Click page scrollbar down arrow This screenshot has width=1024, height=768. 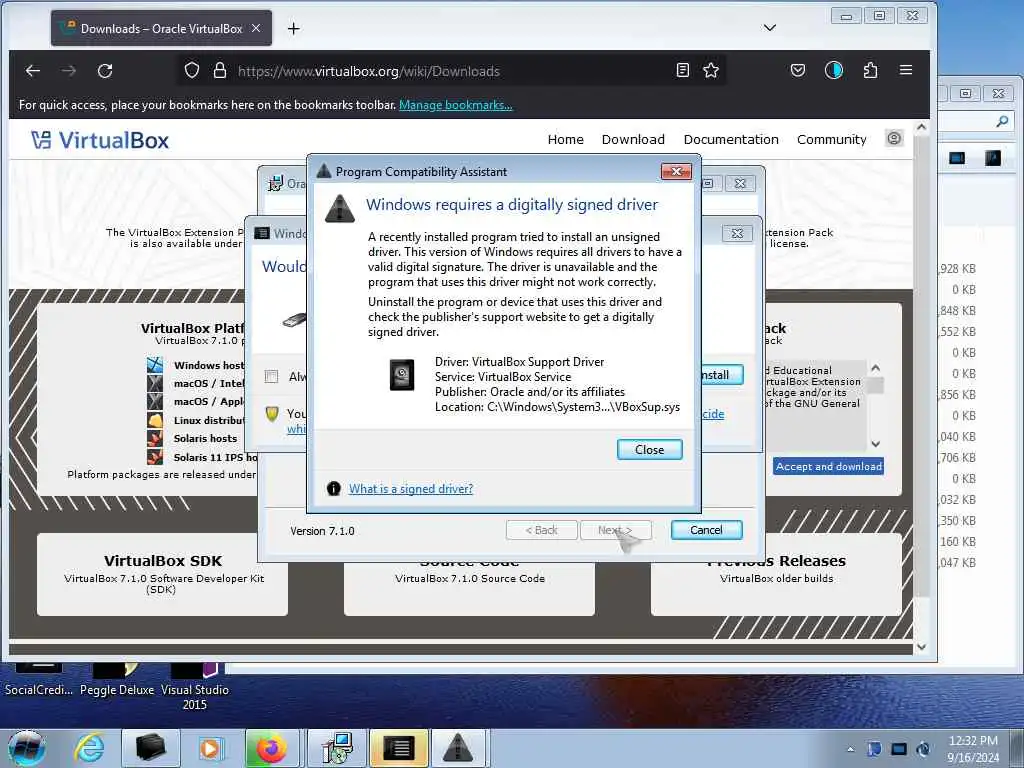pos(921,647)
